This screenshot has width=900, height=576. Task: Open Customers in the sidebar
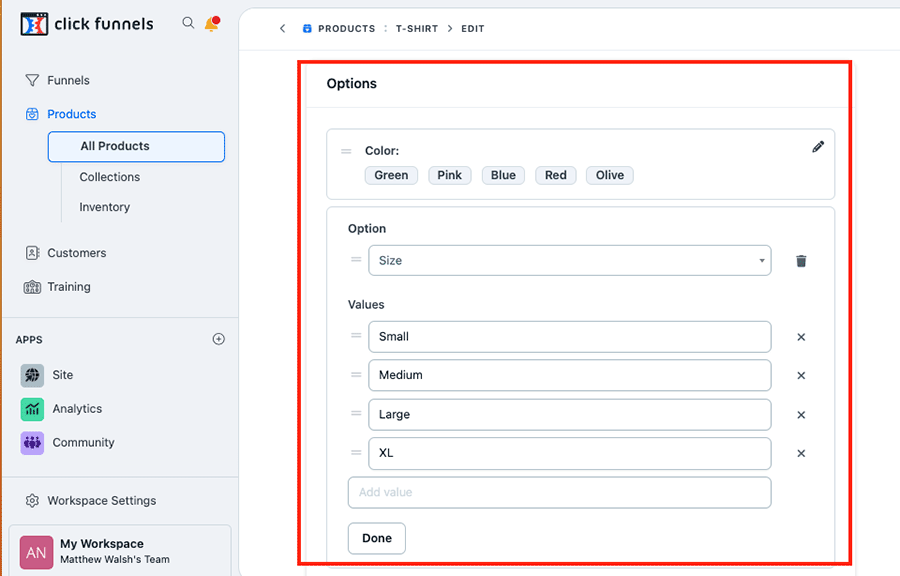coord(77,253)
